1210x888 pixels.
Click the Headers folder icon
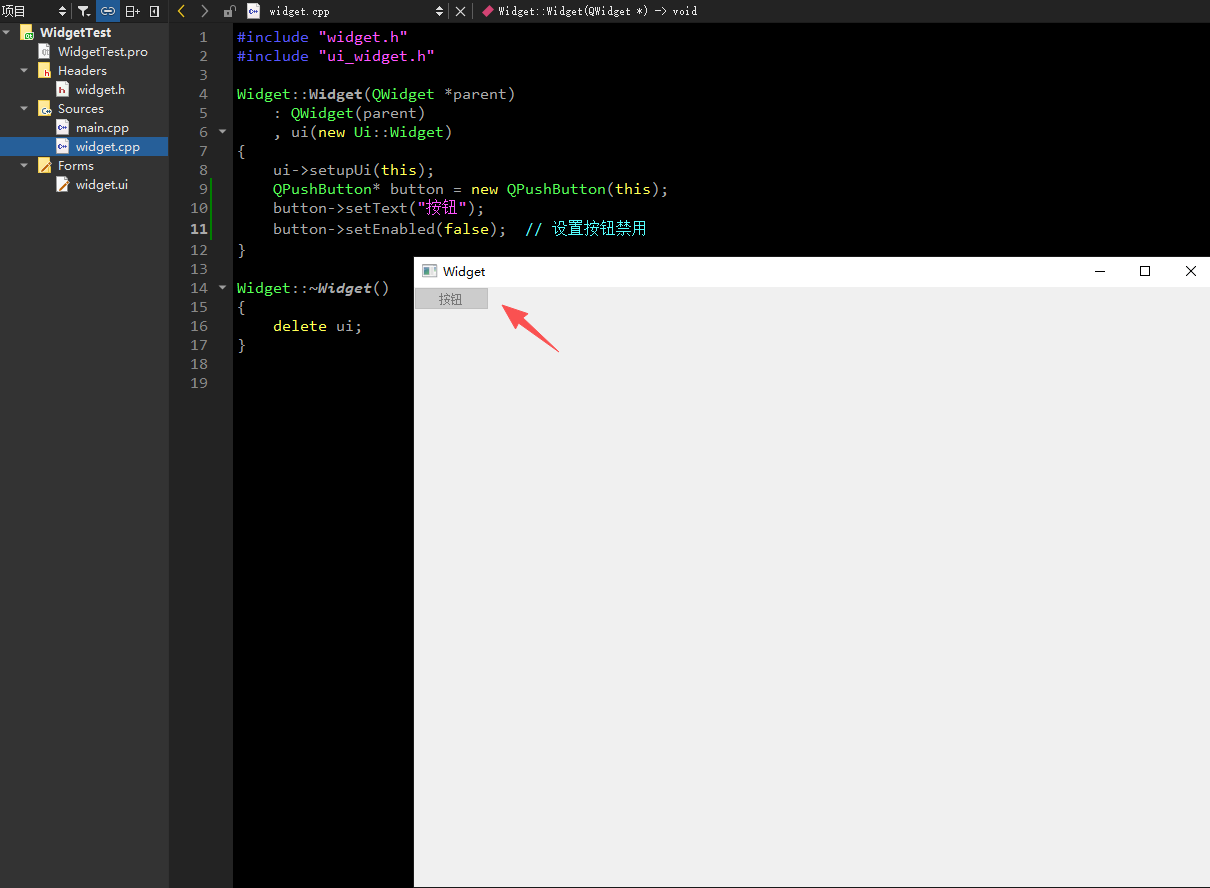tap(44, 71)
